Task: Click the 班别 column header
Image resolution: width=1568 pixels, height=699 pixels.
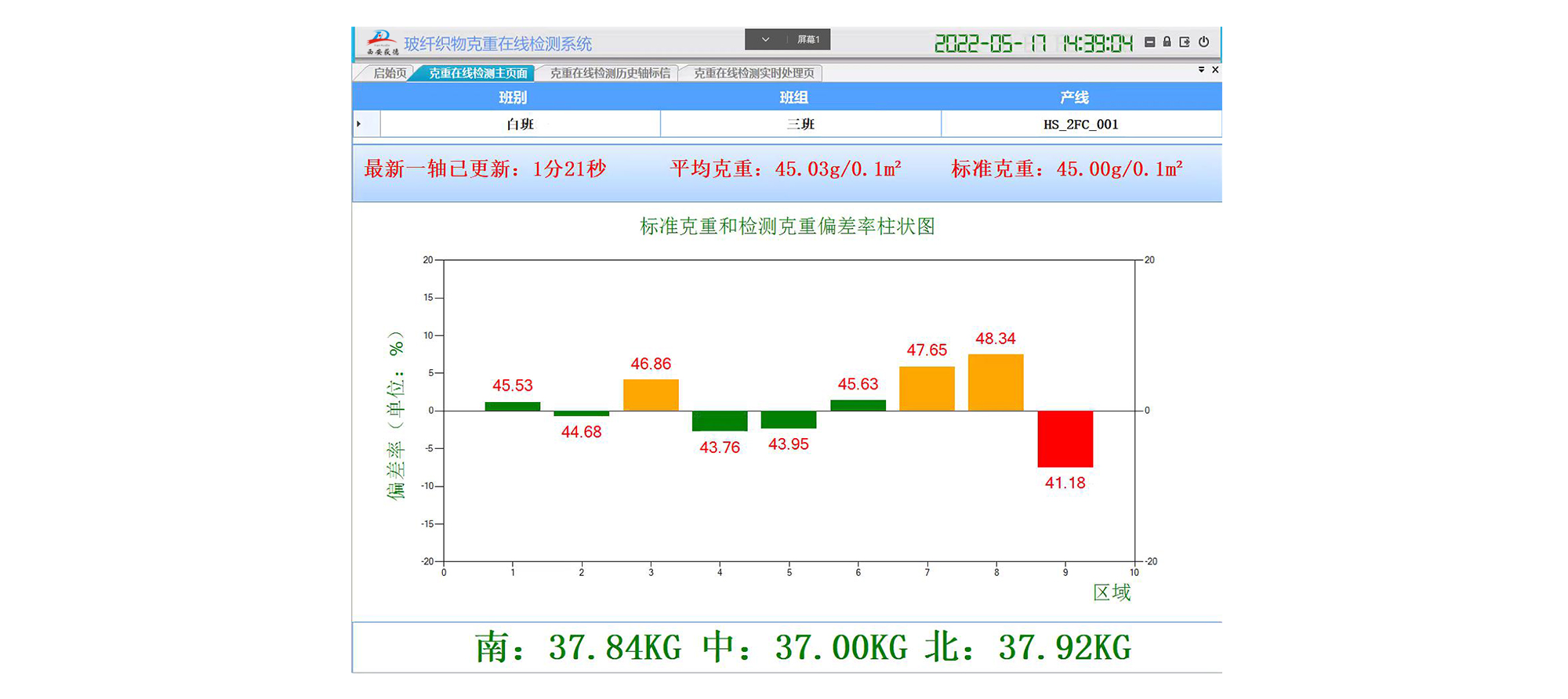Action: pos(513,97)
